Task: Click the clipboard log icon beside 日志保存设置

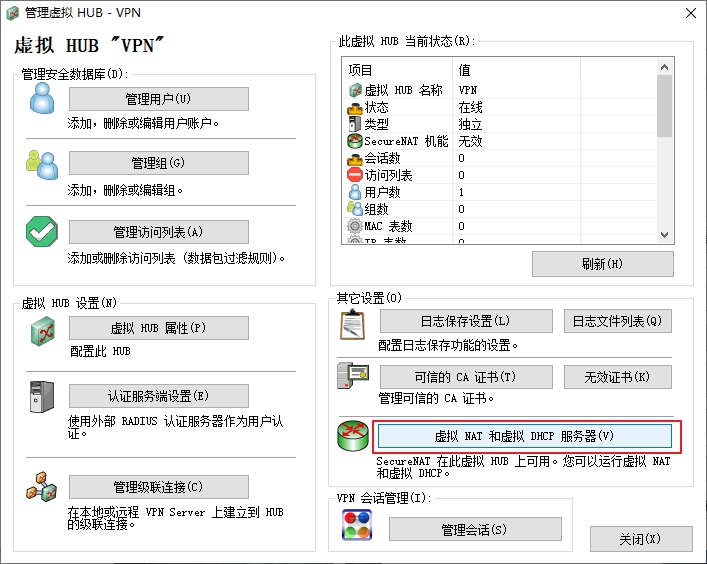Action: (352, 325)
